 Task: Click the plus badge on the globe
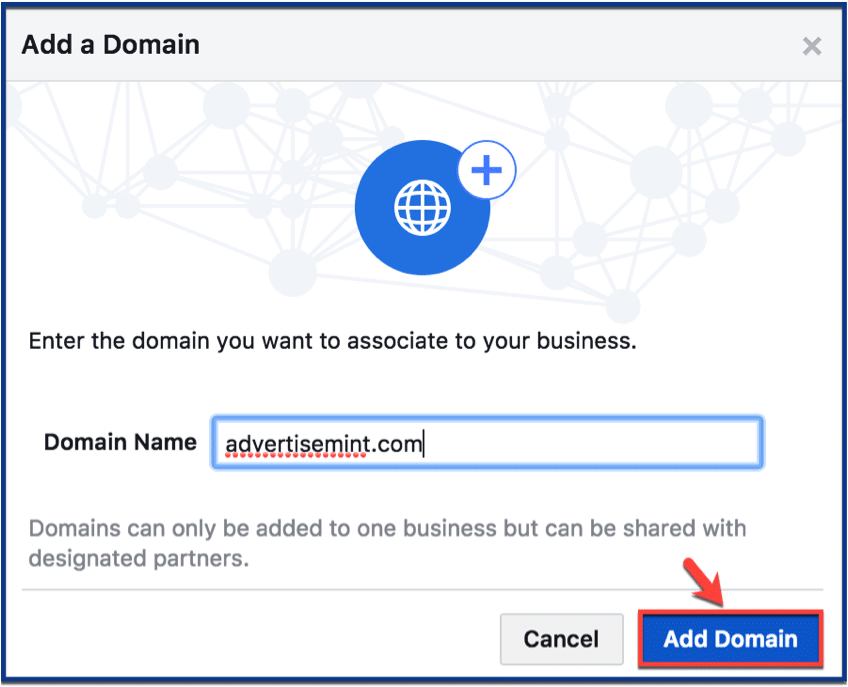click(x=487, y=170)
